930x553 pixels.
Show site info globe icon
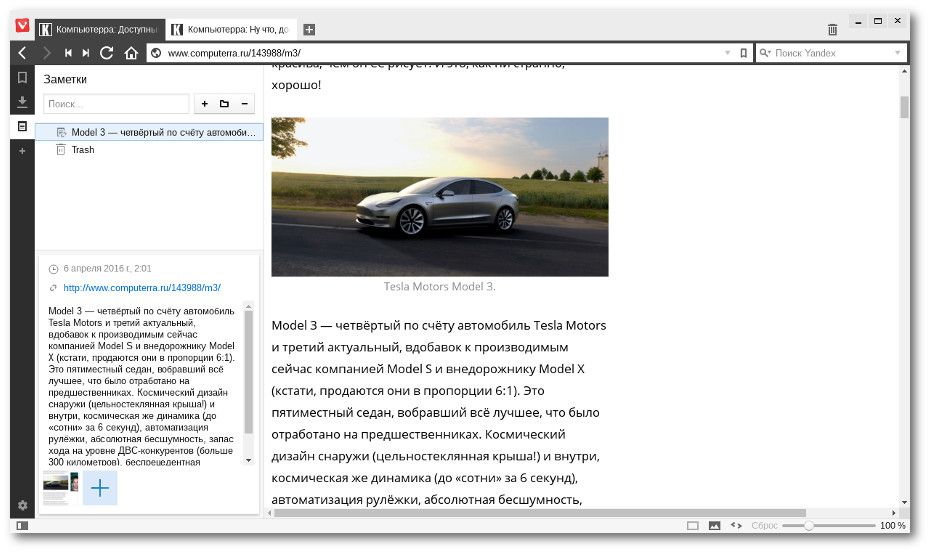156,53
